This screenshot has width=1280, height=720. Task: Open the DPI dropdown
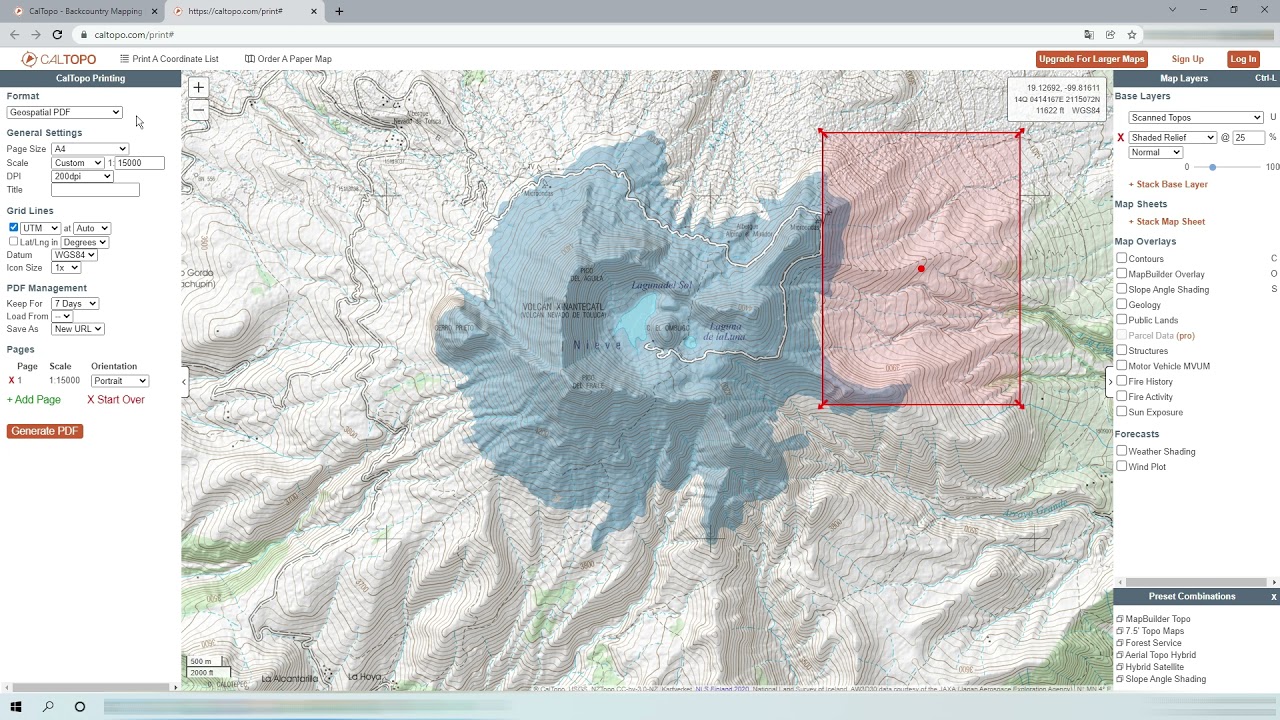[82, 176]
